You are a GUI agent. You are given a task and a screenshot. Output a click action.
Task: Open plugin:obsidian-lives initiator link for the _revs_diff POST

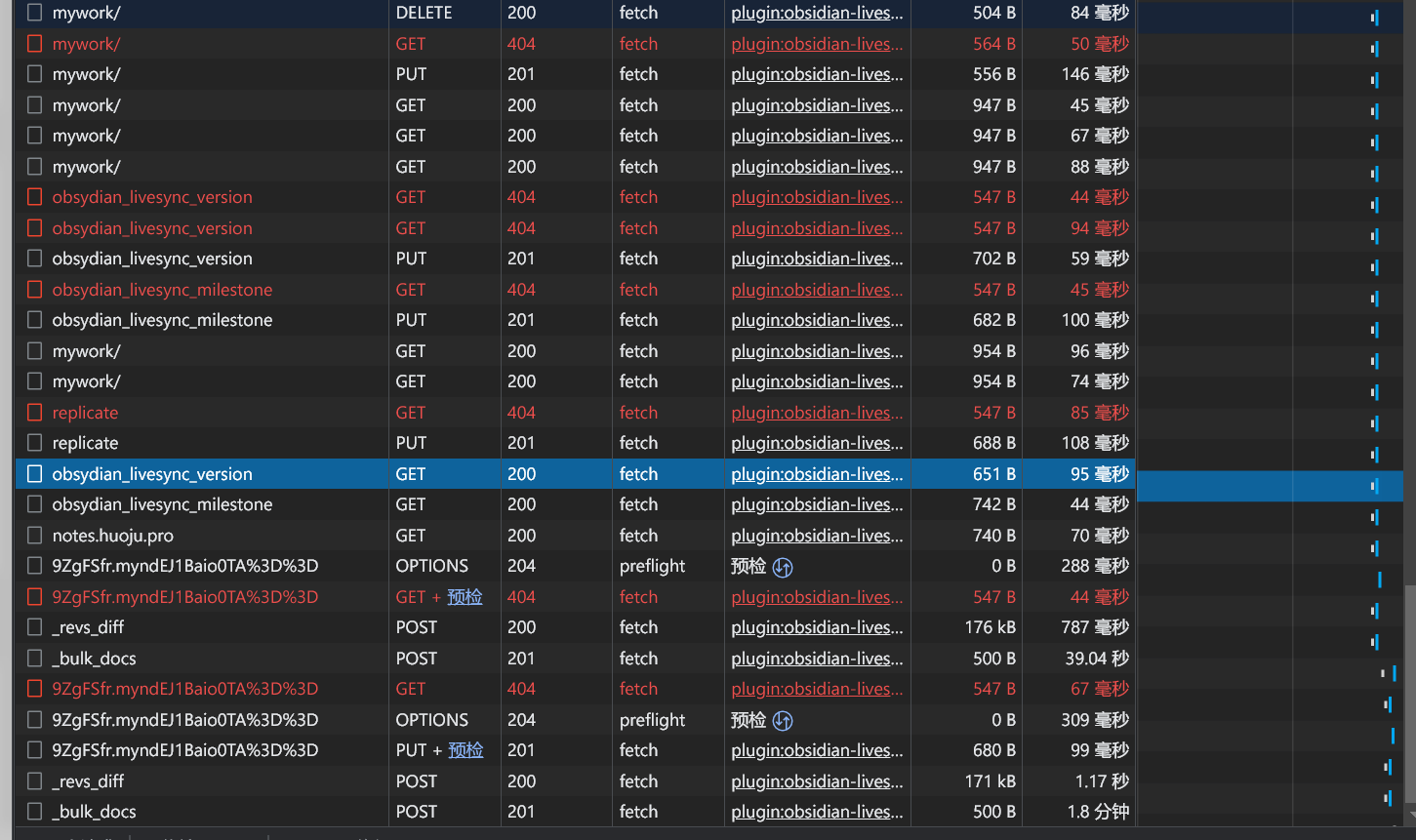[x=817, y=626]
